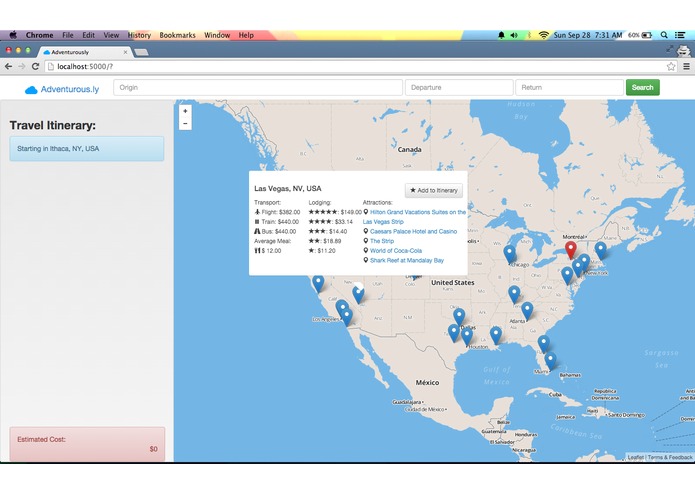Click the battery status icon
The height and width of the screenshot is (494, 695).
pos(647,35)
